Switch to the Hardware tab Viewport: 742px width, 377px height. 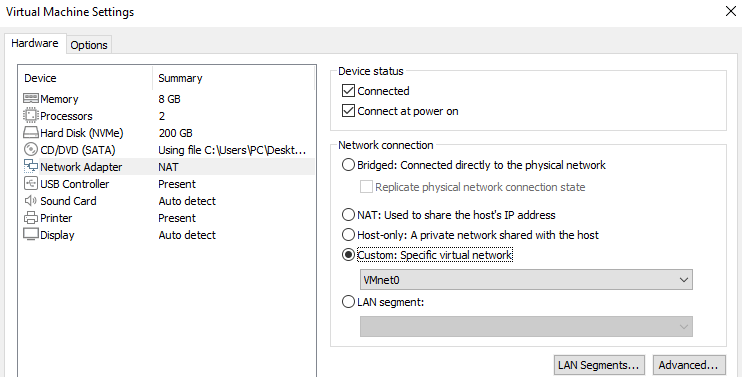[35, 44]
